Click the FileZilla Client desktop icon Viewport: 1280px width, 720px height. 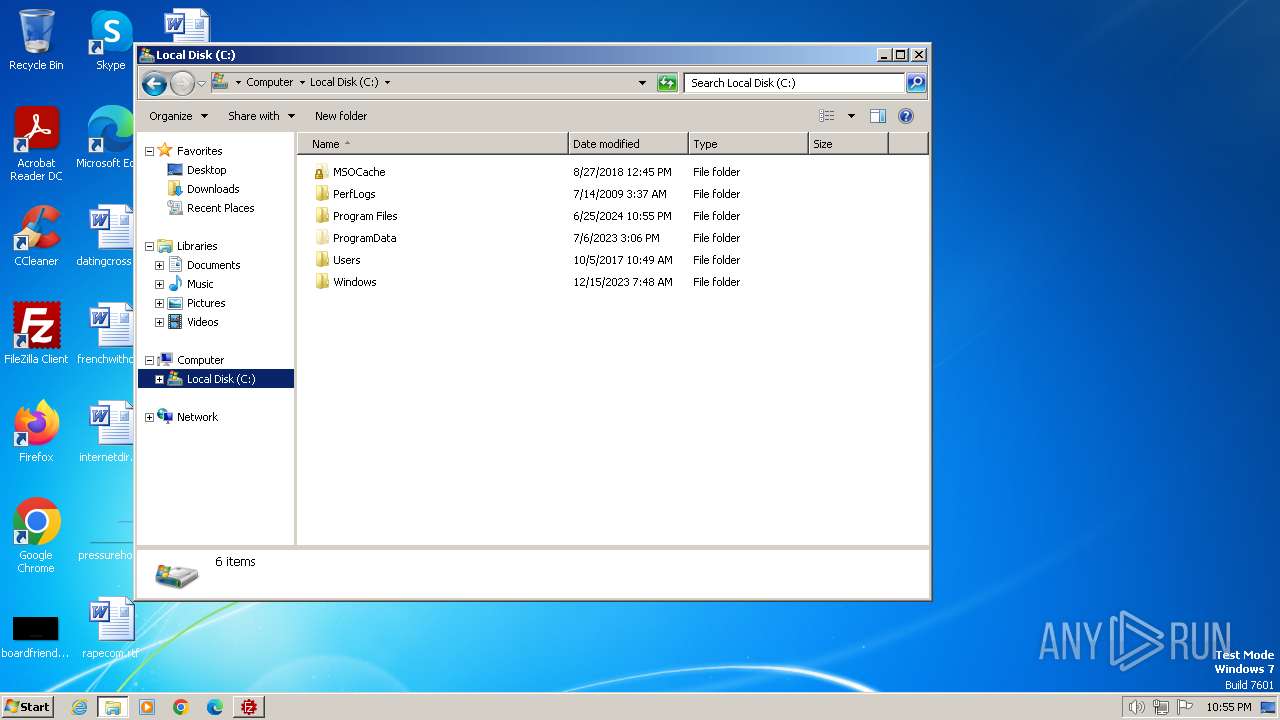36,334
